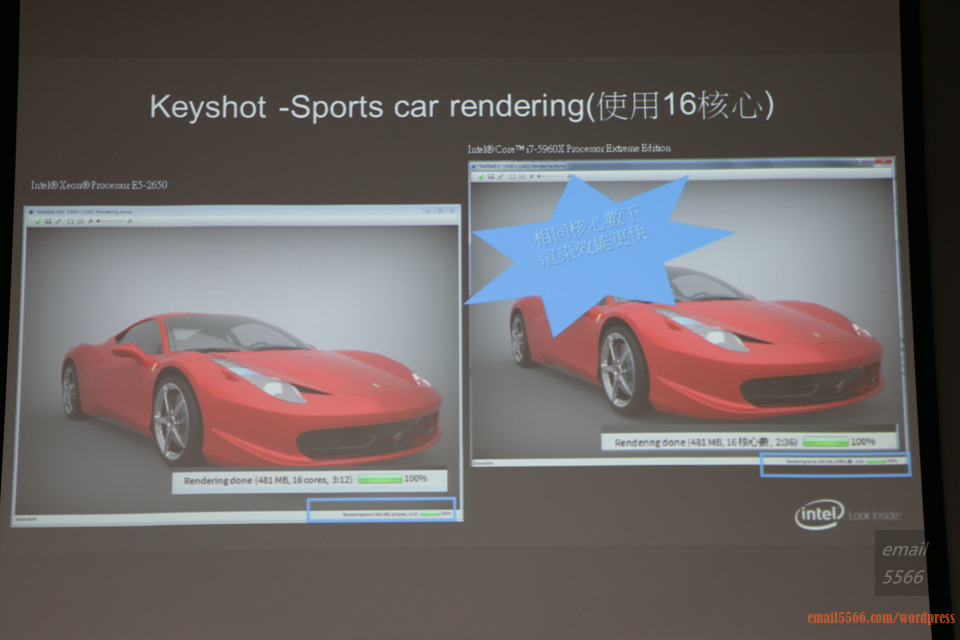
Task: Click "Intel® Core™ i7-5960X Processor Extreme Edition" label
Action: click(x=569, y=148)
